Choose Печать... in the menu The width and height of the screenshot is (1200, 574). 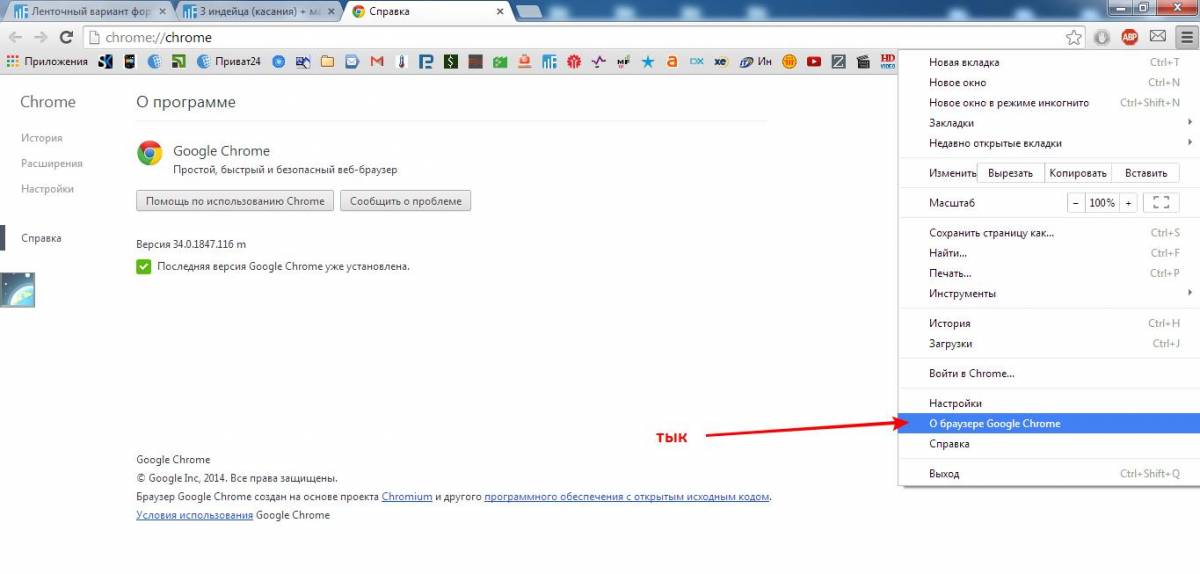(1047, 273)
